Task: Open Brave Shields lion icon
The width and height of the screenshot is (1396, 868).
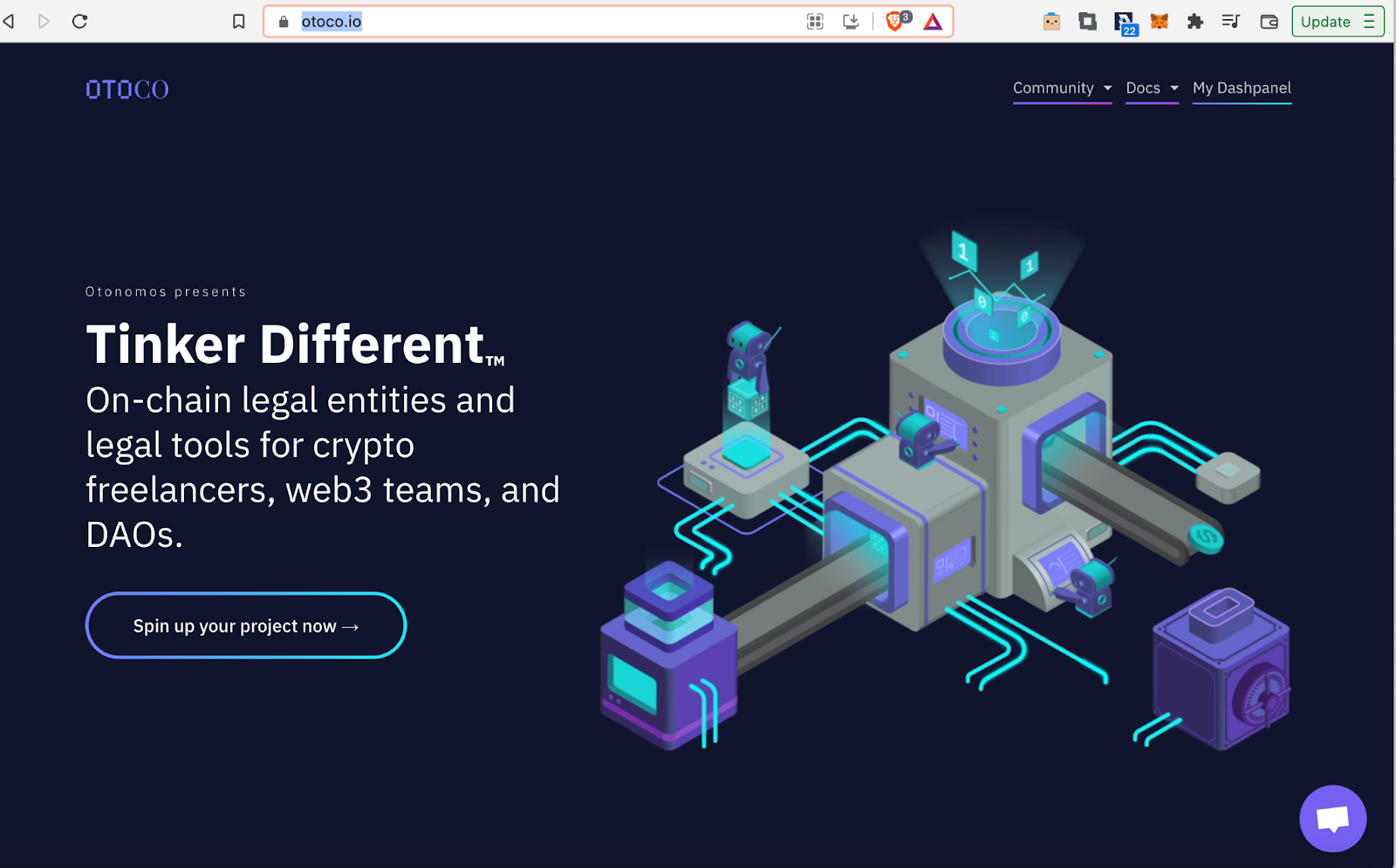Action: click(896, 21)
